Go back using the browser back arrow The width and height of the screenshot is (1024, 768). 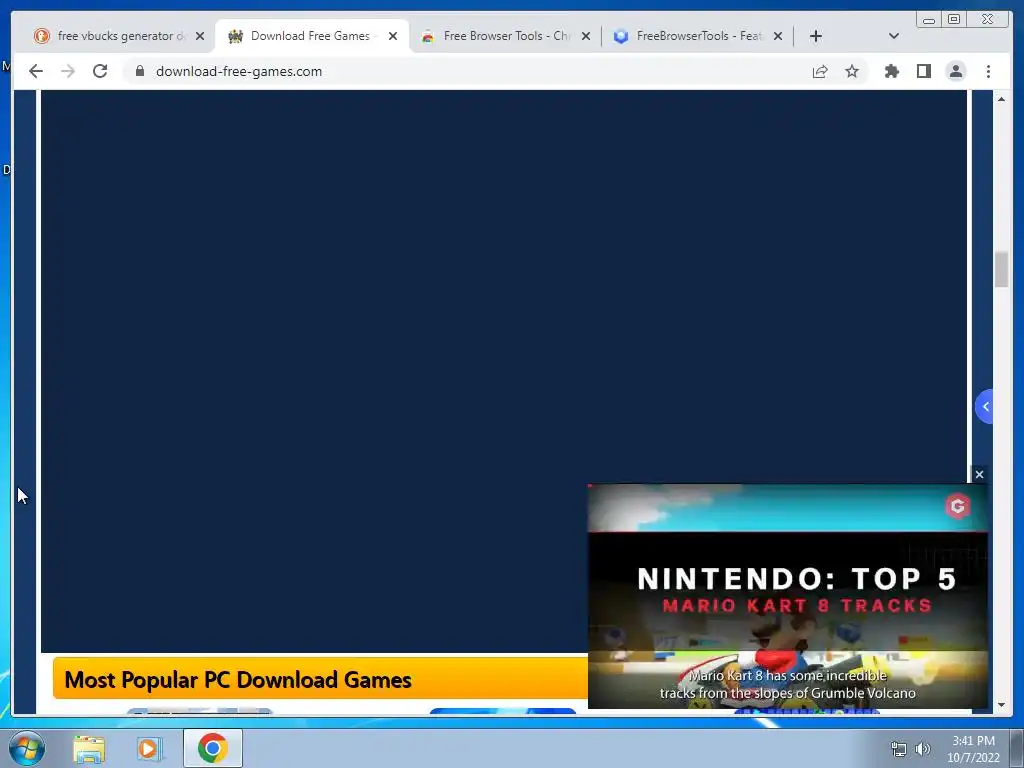tap(36, 71)
